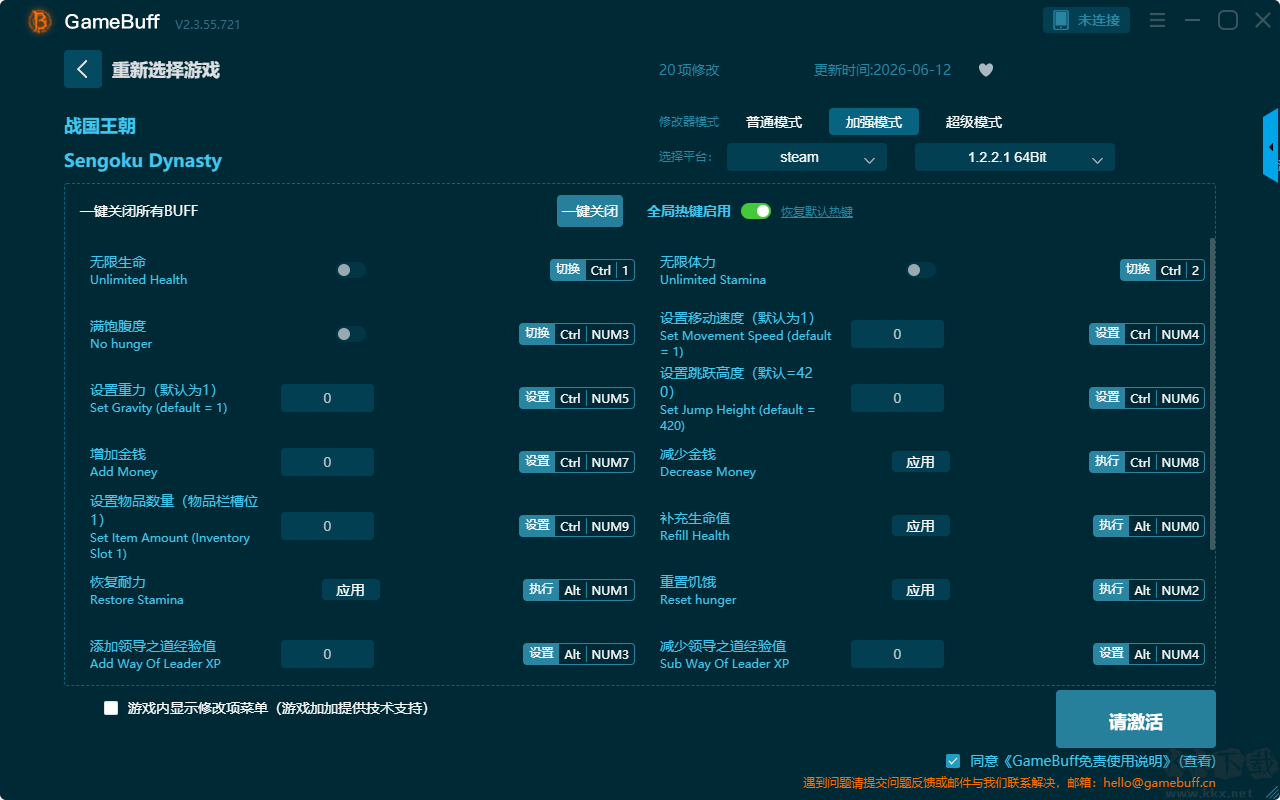The image size is (1280, 800).
Task: Click the phone not-connected button
Action: click(1087, 20)
